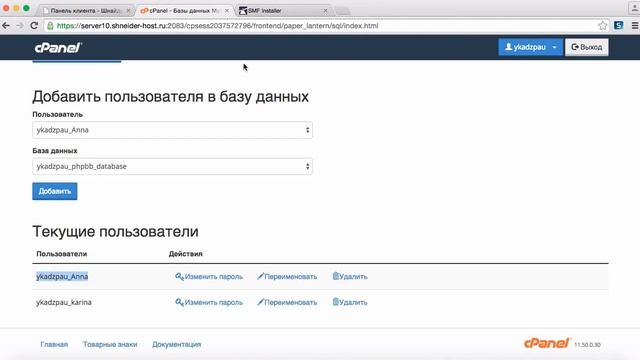Viewport: 640px width, 360px height.
Task: Open the Пользователь dropdown showing ykadzpau_Anna
Action: click(172, 130)
